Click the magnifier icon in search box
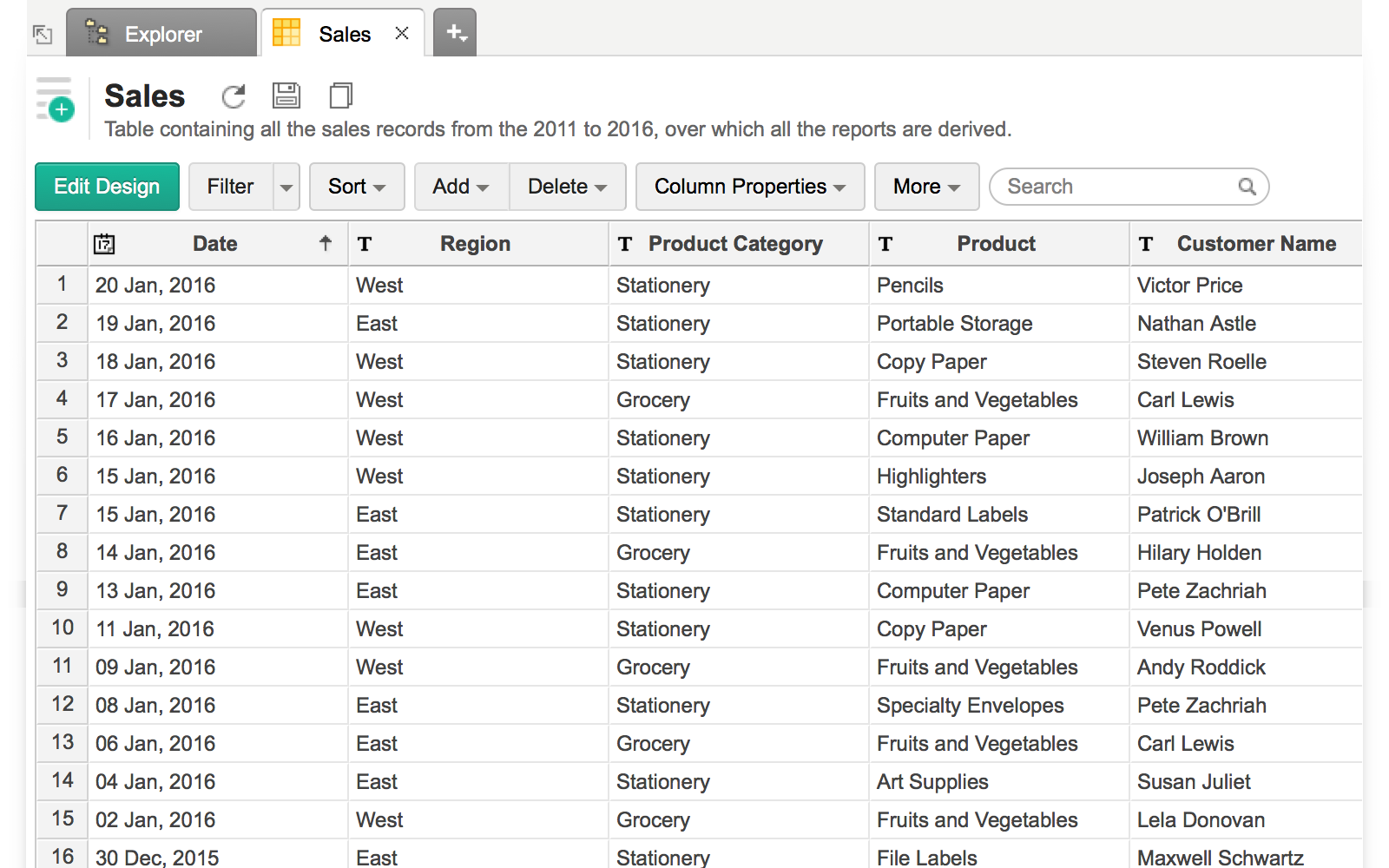This screenshot has height=868, width=1389. (x=1247, y=187)
